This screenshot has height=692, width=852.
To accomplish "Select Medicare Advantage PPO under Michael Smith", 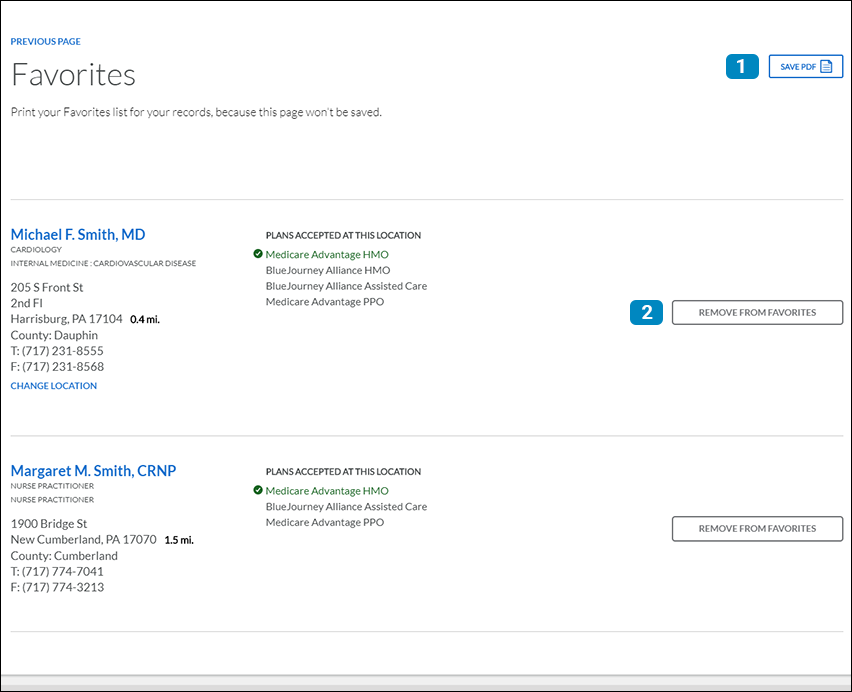I will click(x=324, y=301).
